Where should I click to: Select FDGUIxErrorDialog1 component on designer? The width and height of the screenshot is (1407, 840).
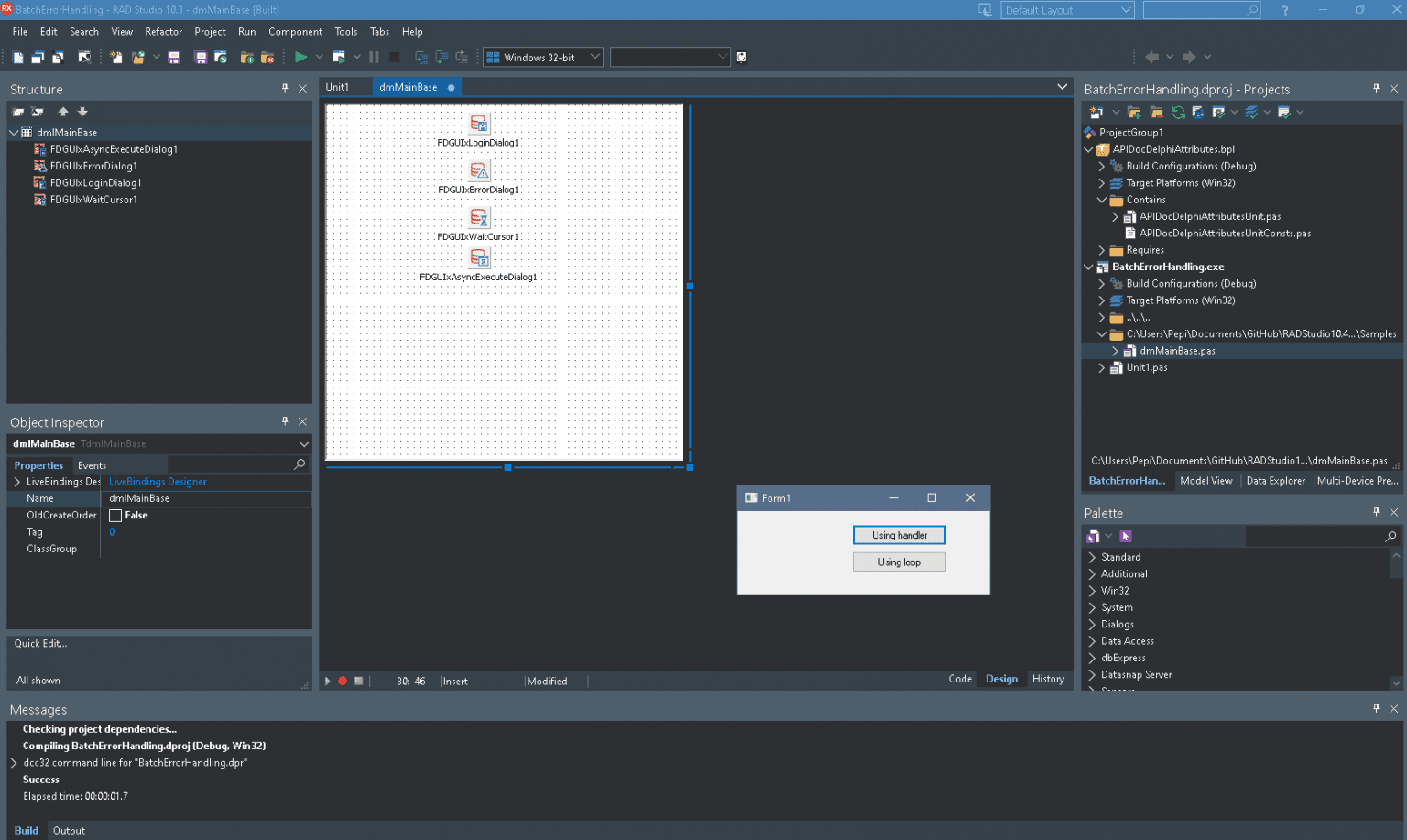(478, 170)
